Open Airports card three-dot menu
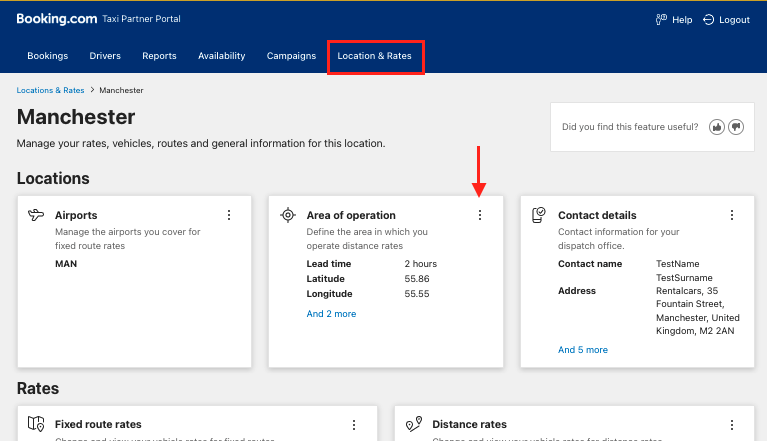This screenshot has height=441, width=767. pyautogui.click(x=229, y=215)
